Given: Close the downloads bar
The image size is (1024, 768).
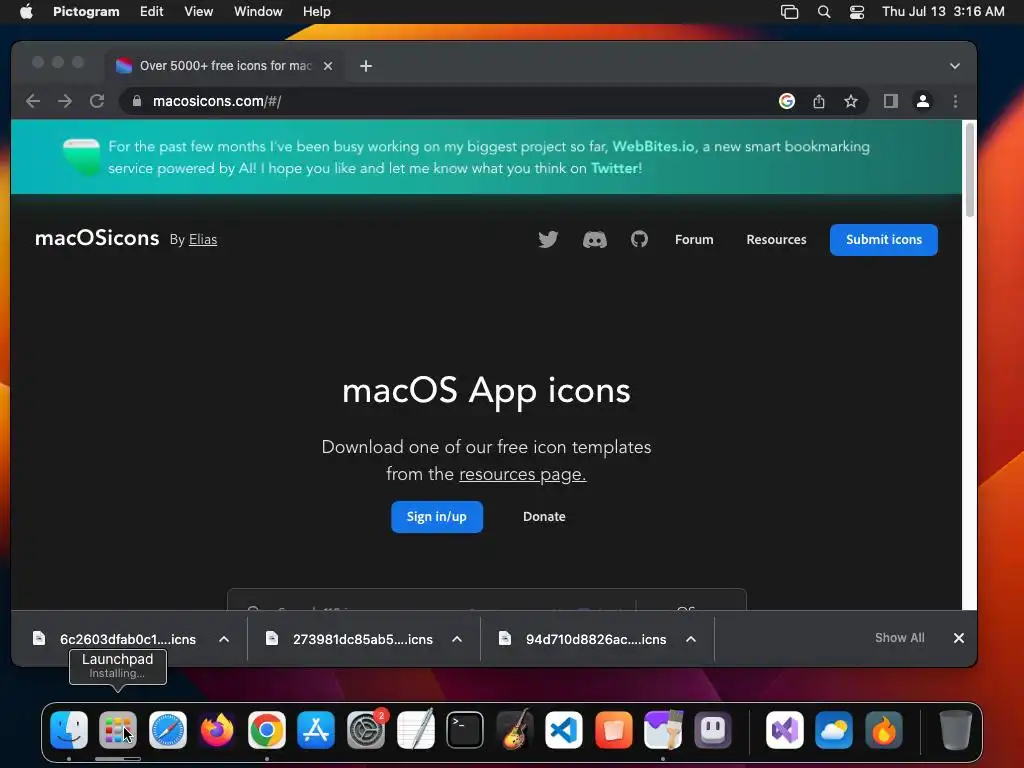Looking at the screenshot, I should point(959,638).
